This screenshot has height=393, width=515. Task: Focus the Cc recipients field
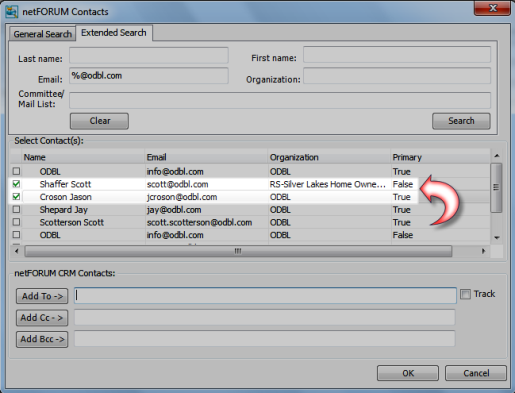(x=265, y=317)
